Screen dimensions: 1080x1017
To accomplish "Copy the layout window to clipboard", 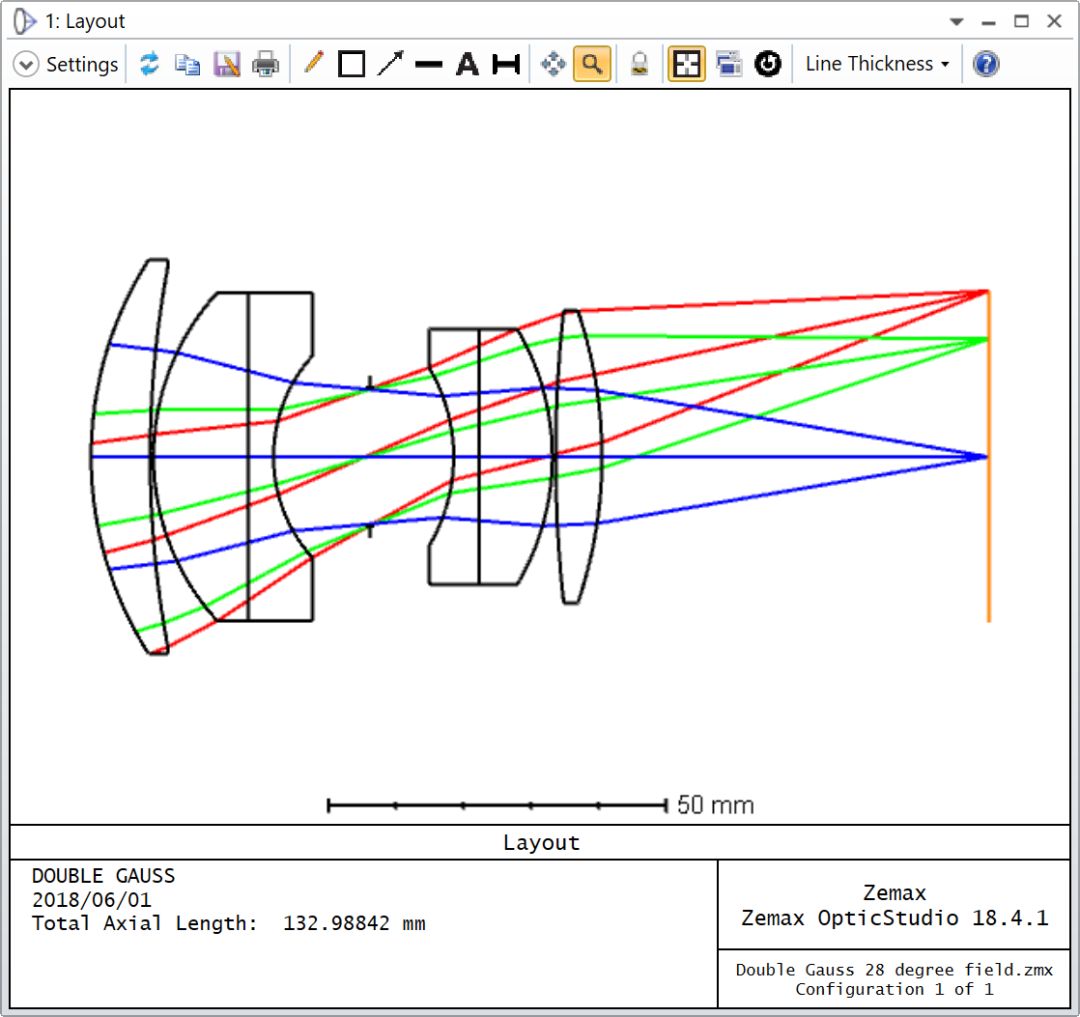I will pyautogui.click(x=187, y=64).
